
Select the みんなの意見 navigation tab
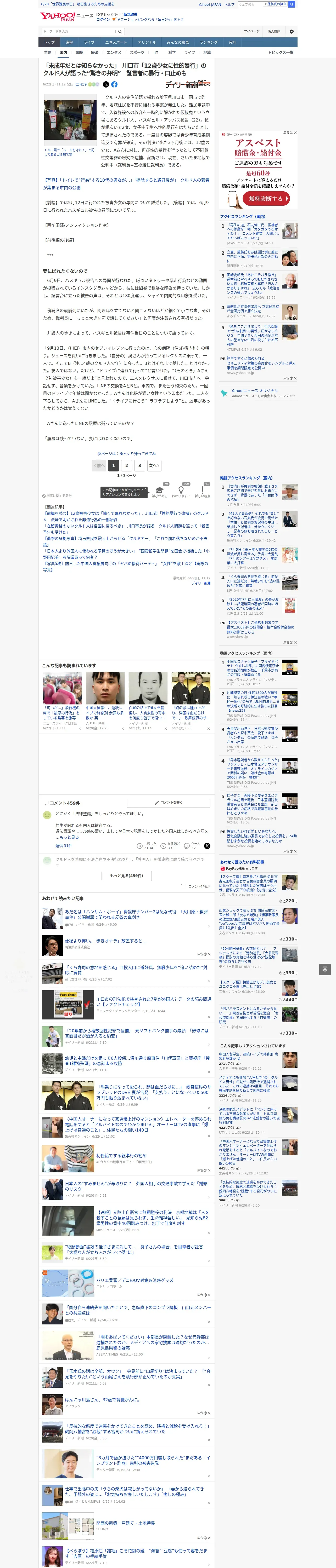point(177,43)
